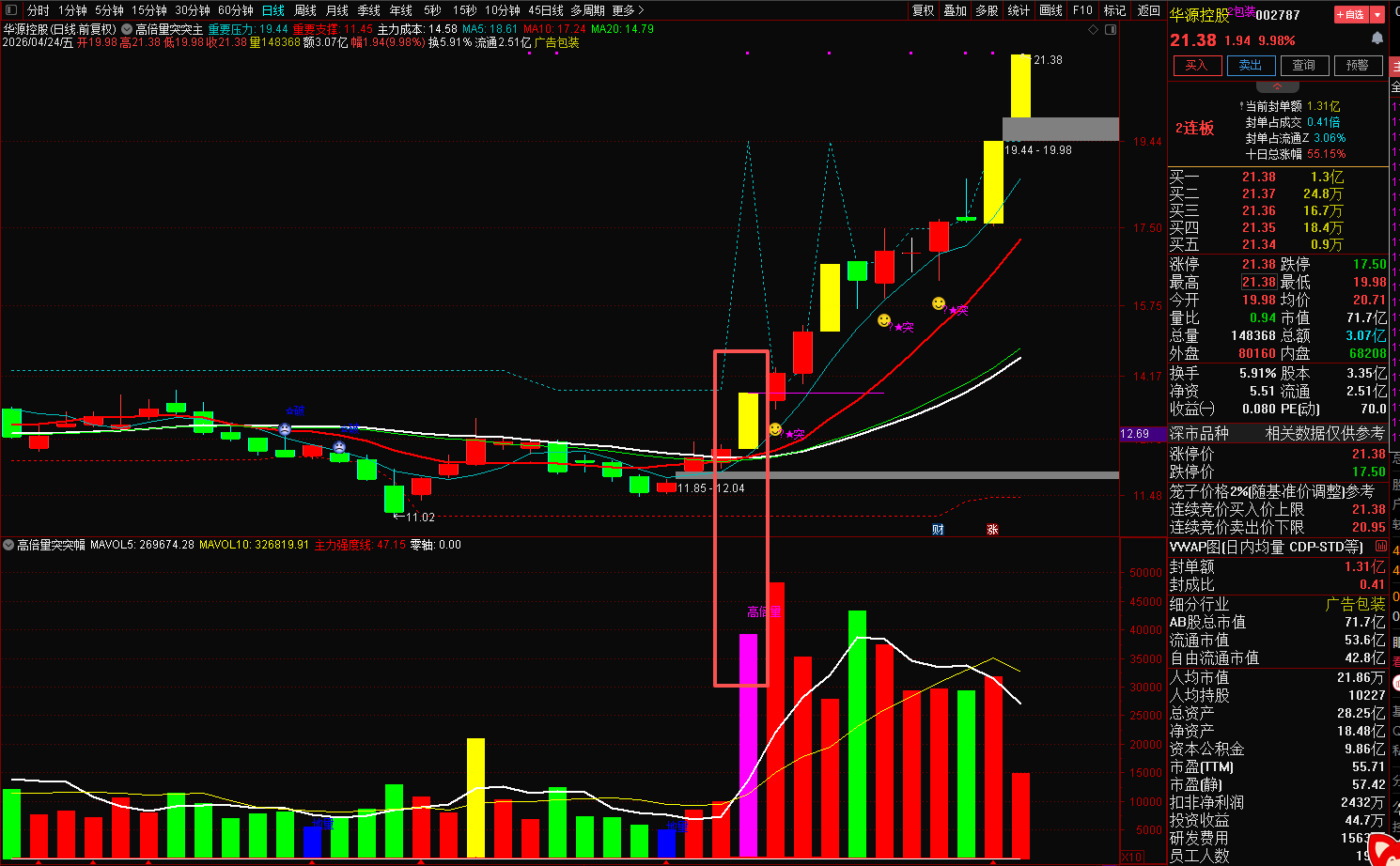Click the 华源控股 stock name title
The image size is (1400, 866).
coord(1199,15)
